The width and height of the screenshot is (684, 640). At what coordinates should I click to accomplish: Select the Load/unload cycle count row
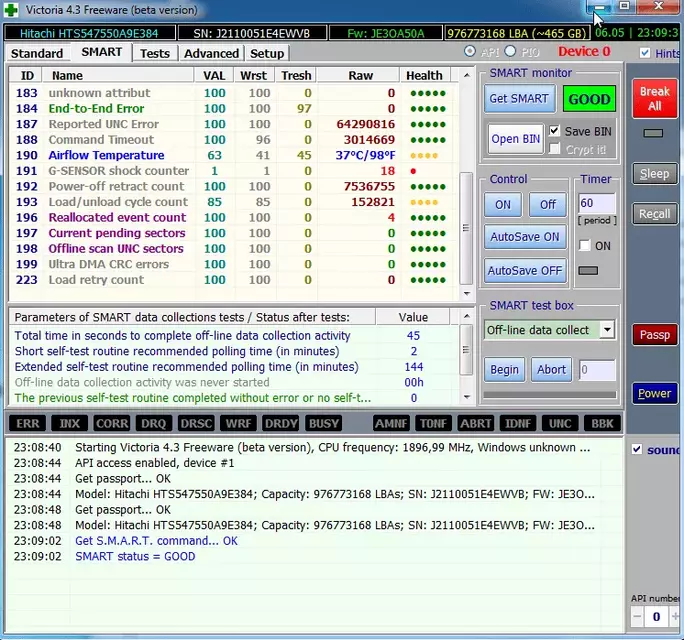pyautogui.click(x=233, y=202)
